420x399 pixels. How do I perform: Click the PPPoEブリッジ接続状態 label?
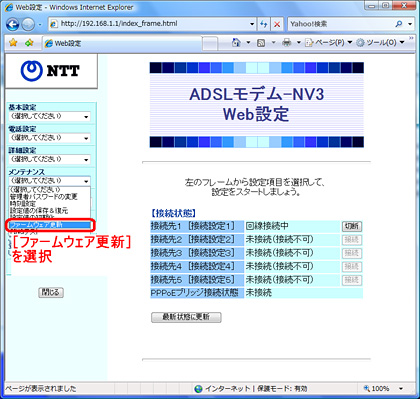[195, 293]
